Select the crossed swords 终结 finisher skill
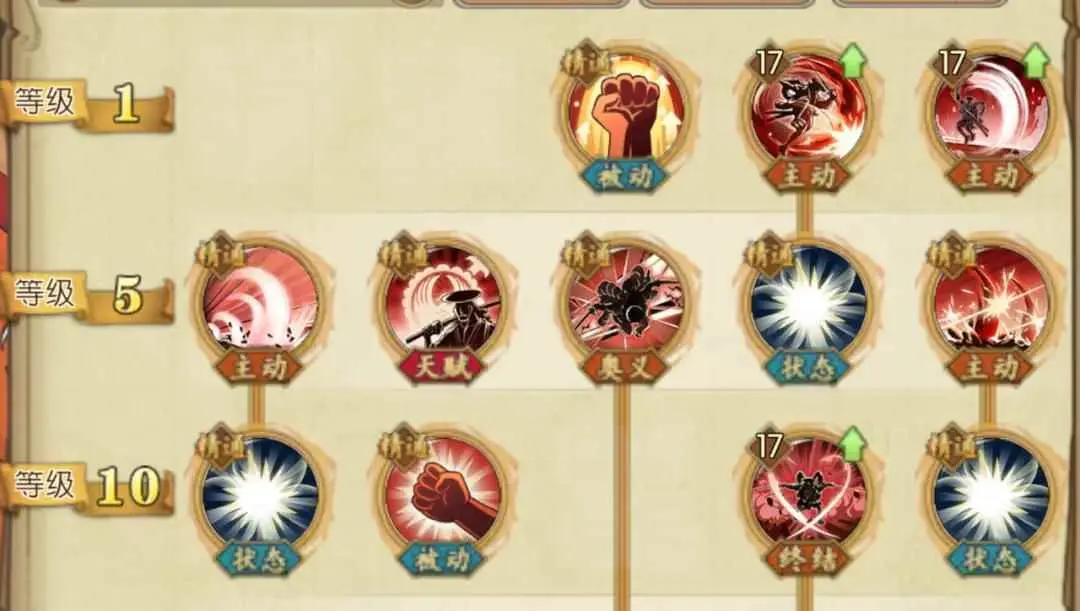Image resolution: width=1080 pixels, height=611 pixels. tap(809, 496)
